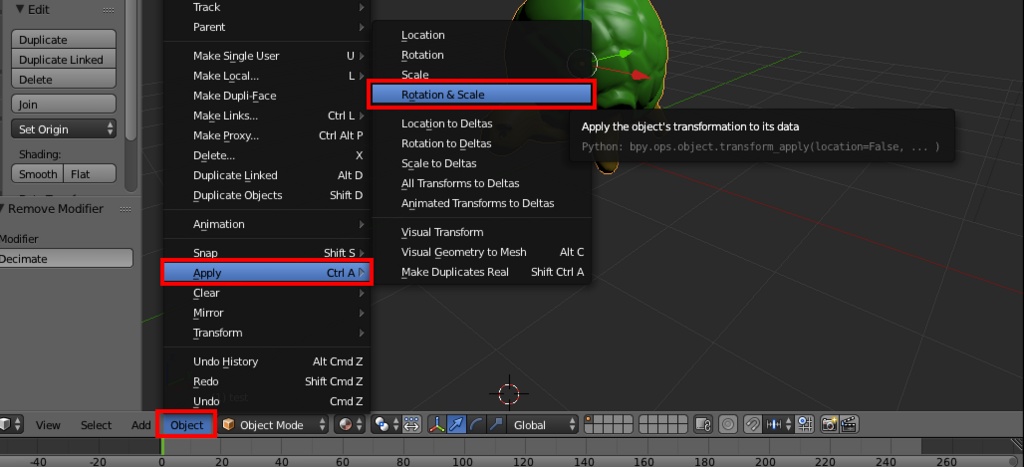1024x467 pixels.
Task: Choose Visual Transform entry
Action: (x=481, y=232)
